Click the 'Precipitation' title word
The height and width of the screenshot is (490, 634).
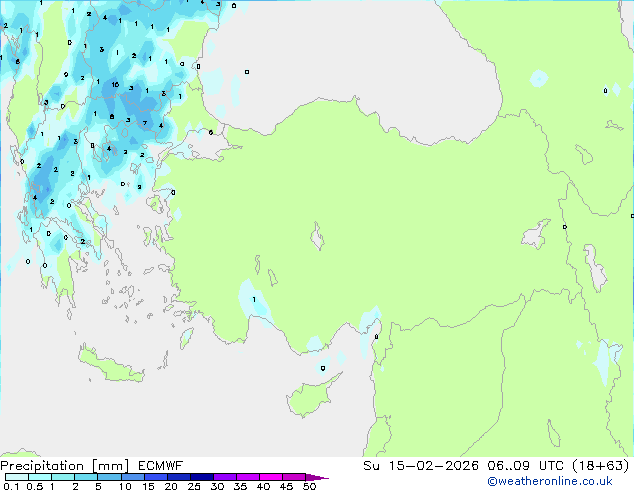click(42, 466)
